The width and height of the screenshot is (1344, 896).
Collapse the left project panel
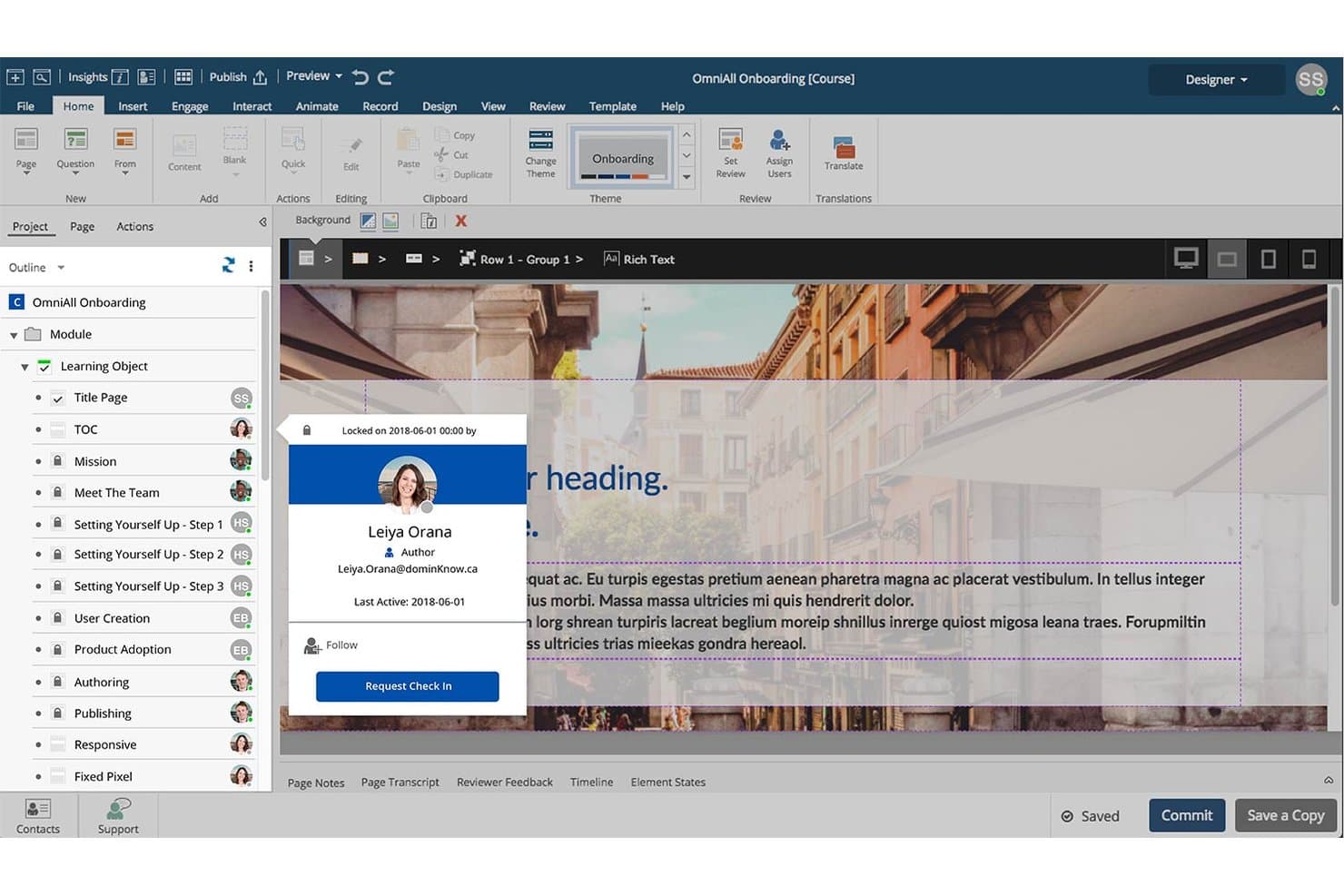[262, 222]
